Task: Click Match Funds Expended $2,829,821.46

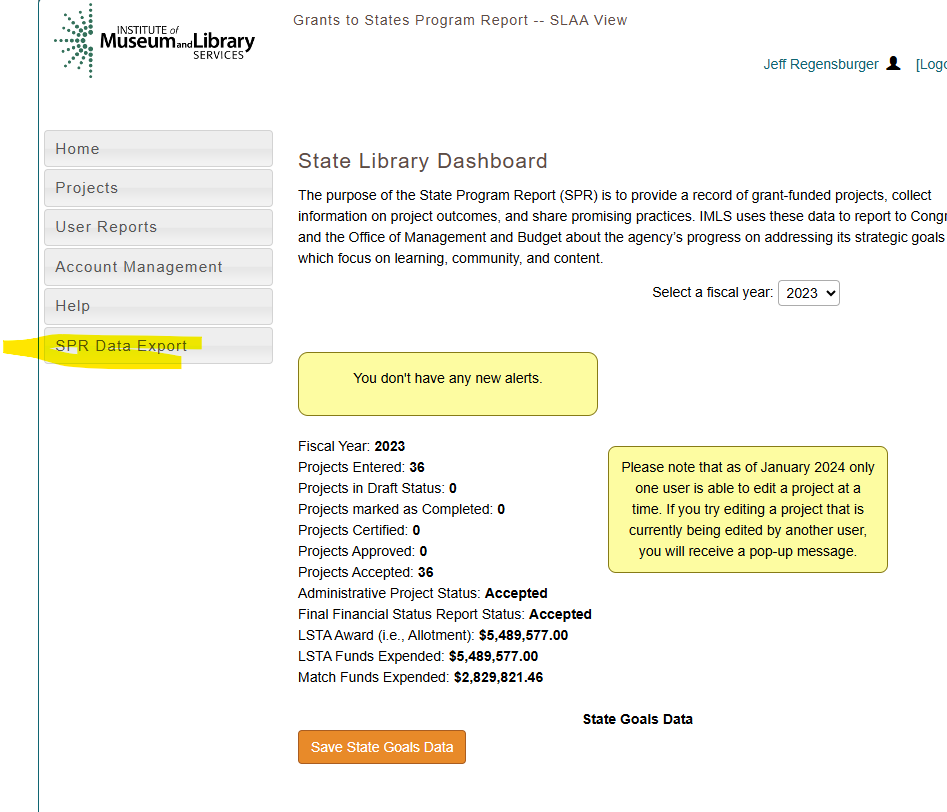Action: 499,678
